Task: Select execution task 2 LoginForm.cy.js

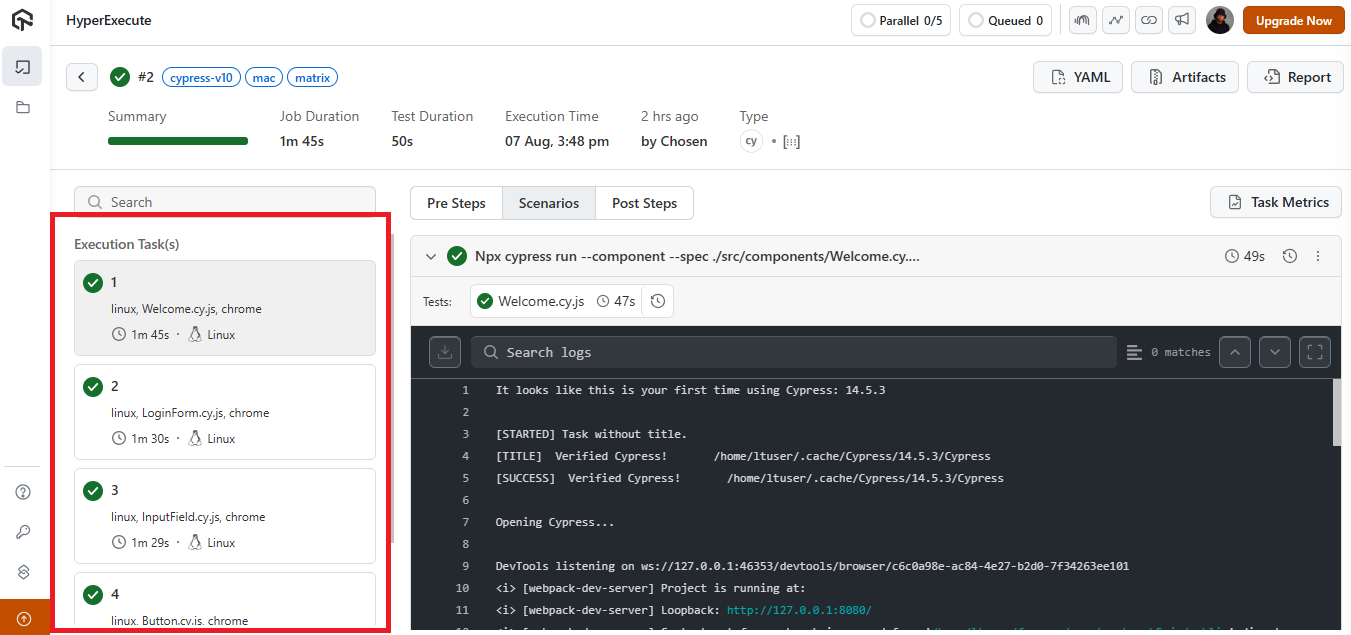Action: point(225,412)
